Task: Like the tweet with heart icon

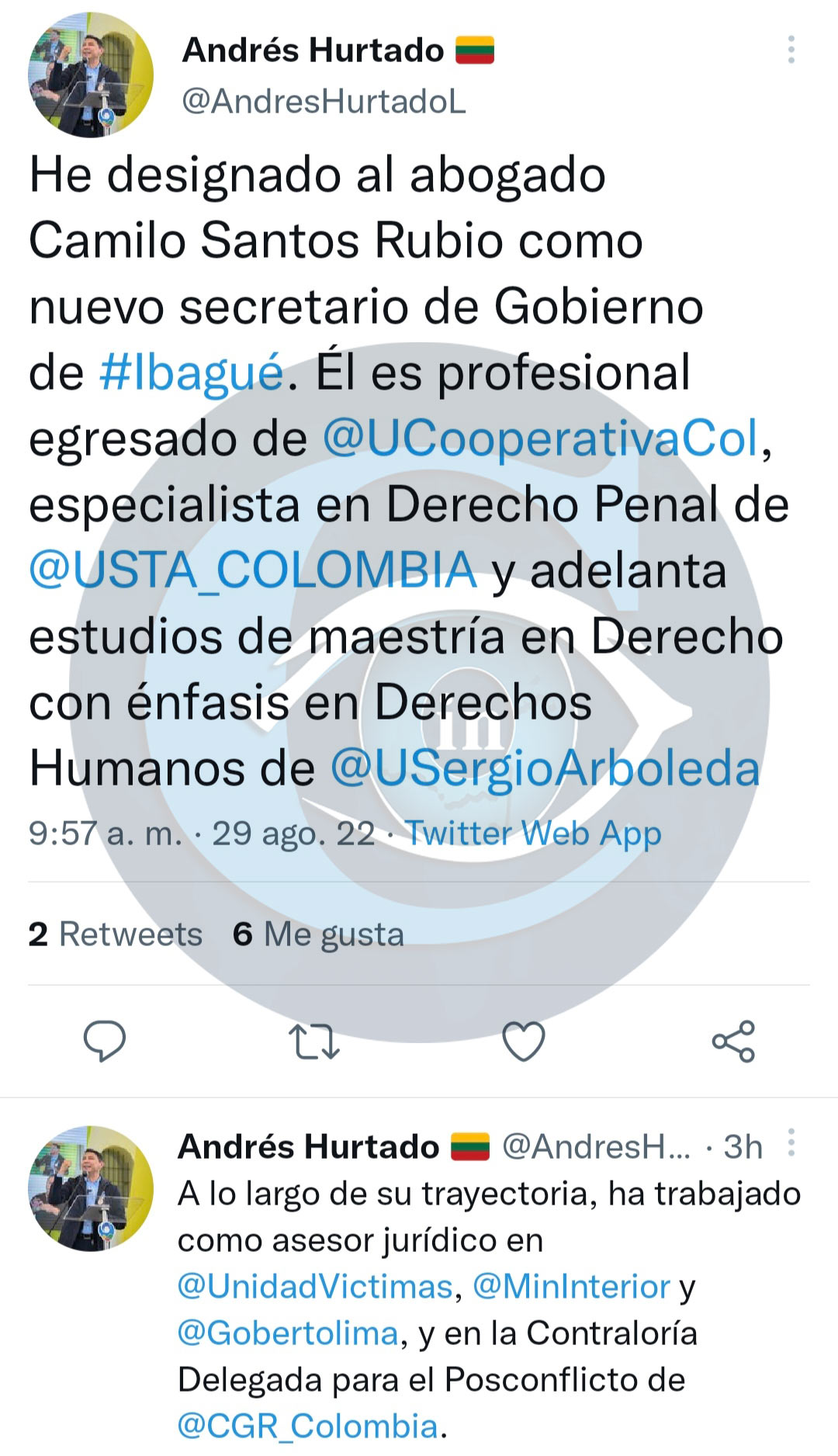Action: point(524,1042)
